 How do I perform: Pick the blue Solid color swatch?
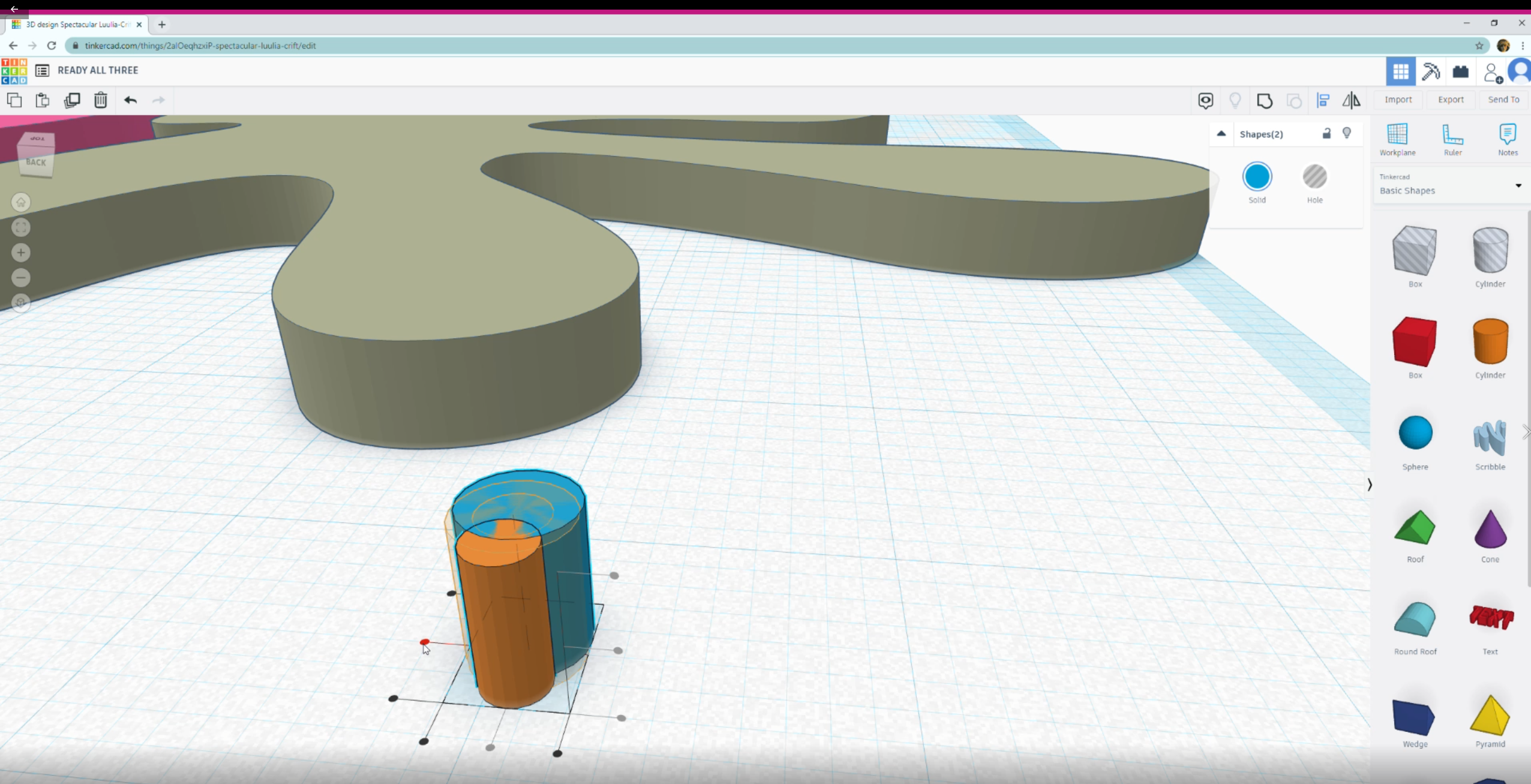(1257, 177)
